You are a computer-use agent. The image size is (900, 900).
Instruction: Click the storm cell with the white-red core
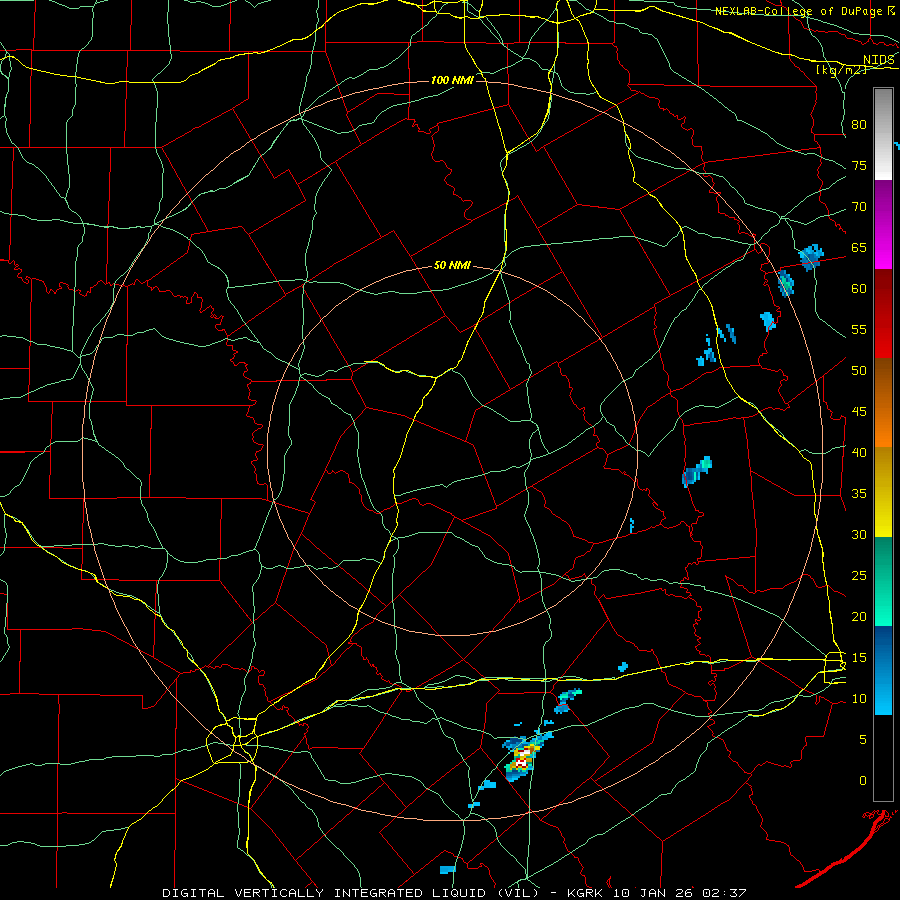(x=523, y=757)
